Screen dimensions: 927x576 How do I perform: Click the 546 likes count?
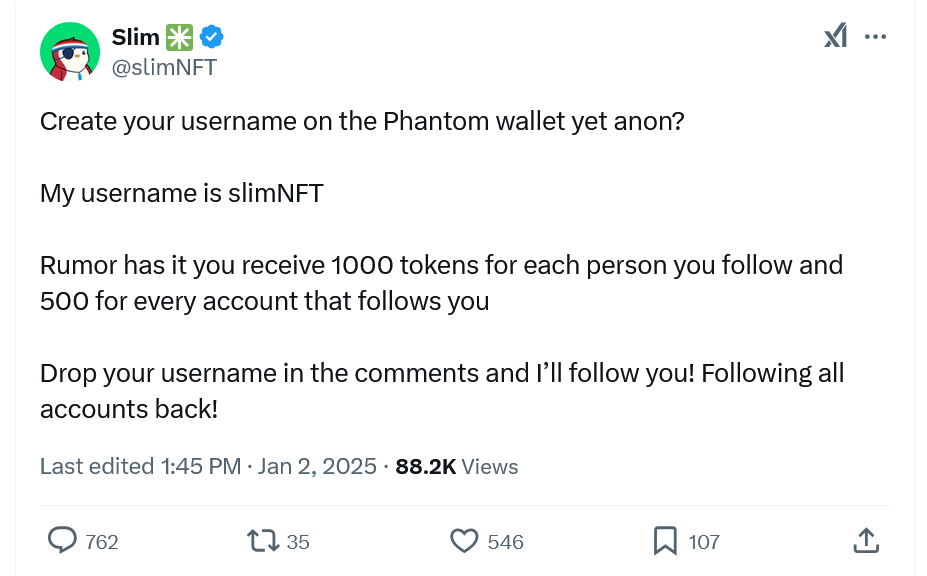click(x=505, y=542)
